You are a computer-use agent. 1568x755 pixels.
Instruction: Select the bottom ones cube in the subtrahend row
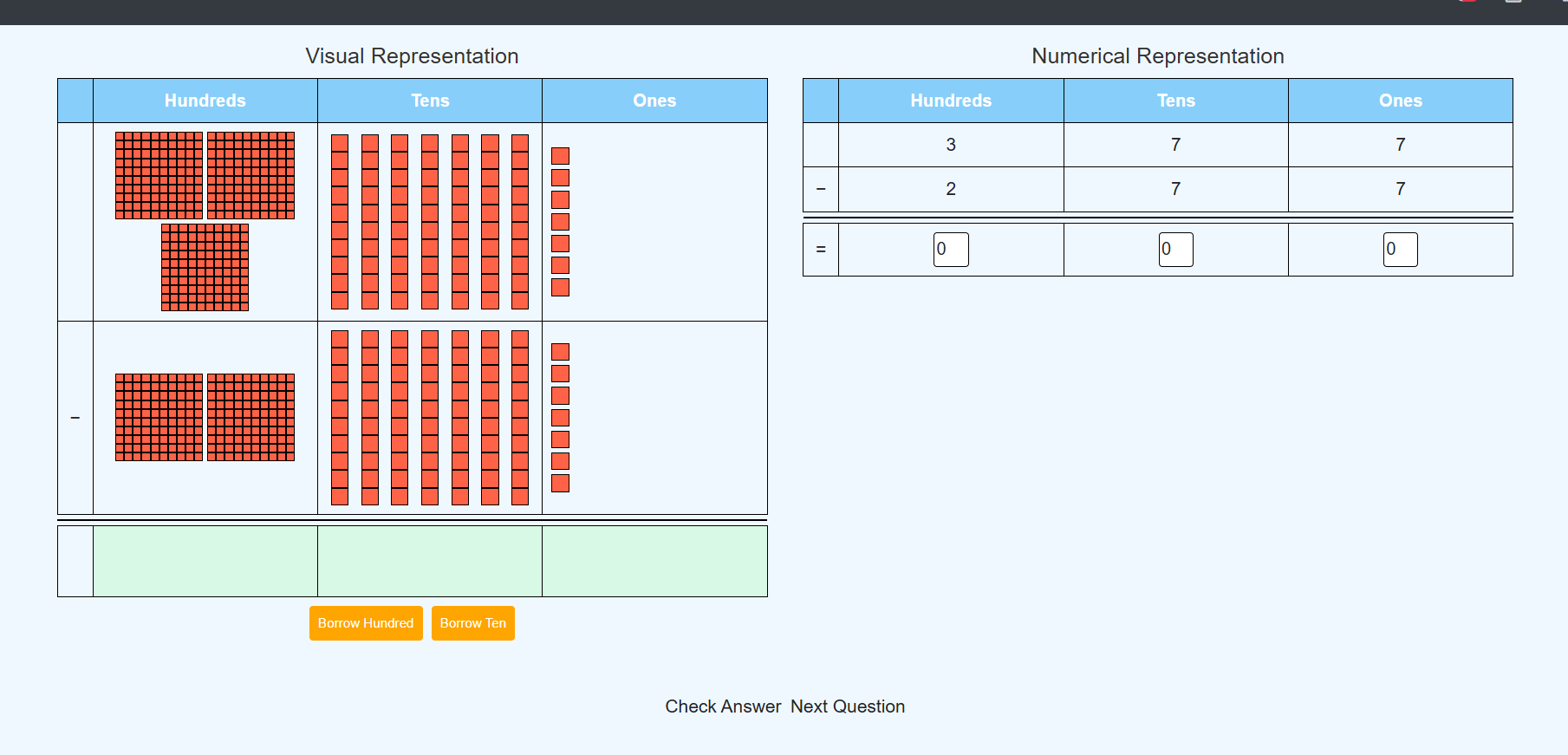pyautogui.click(x=561, y=484)
